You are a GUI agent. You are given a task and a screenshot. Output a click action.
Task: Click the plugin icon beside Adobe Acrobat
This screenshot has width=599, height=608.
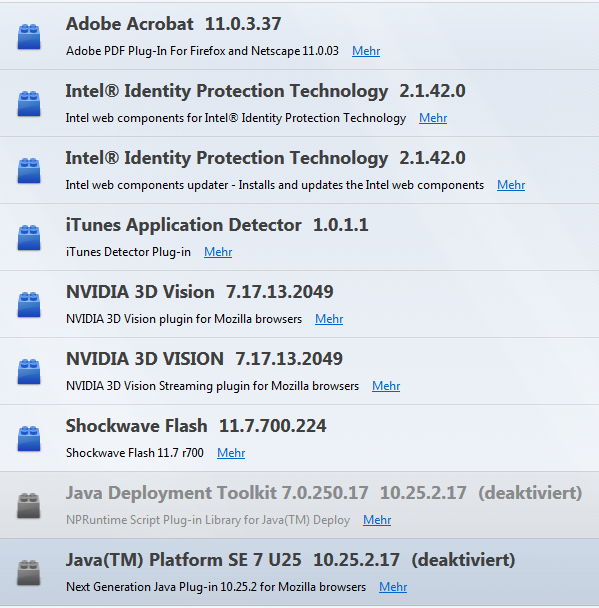click(x=29, y=37)
